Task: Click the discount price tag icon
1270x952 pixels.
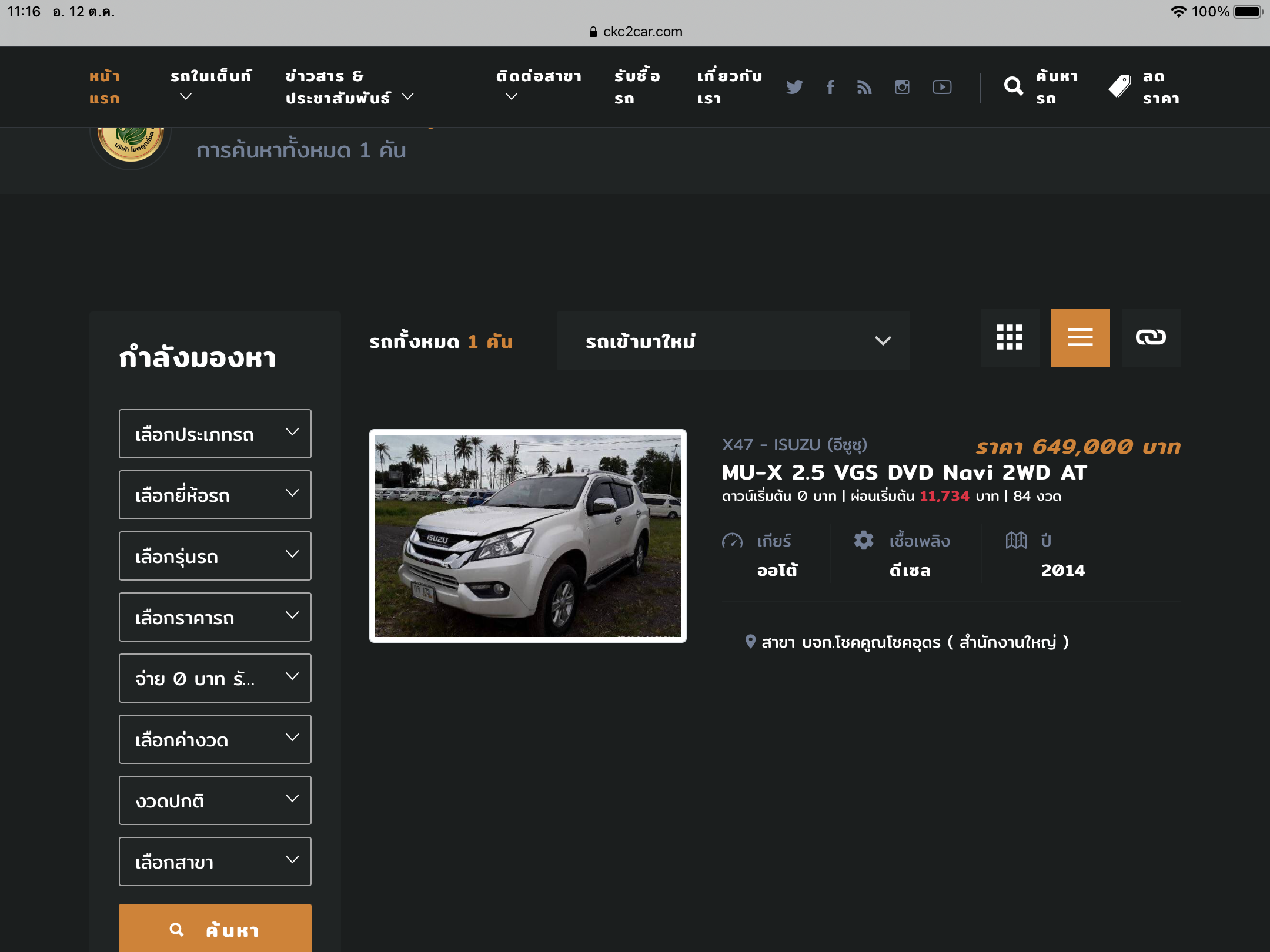Action: point(1119,87)
